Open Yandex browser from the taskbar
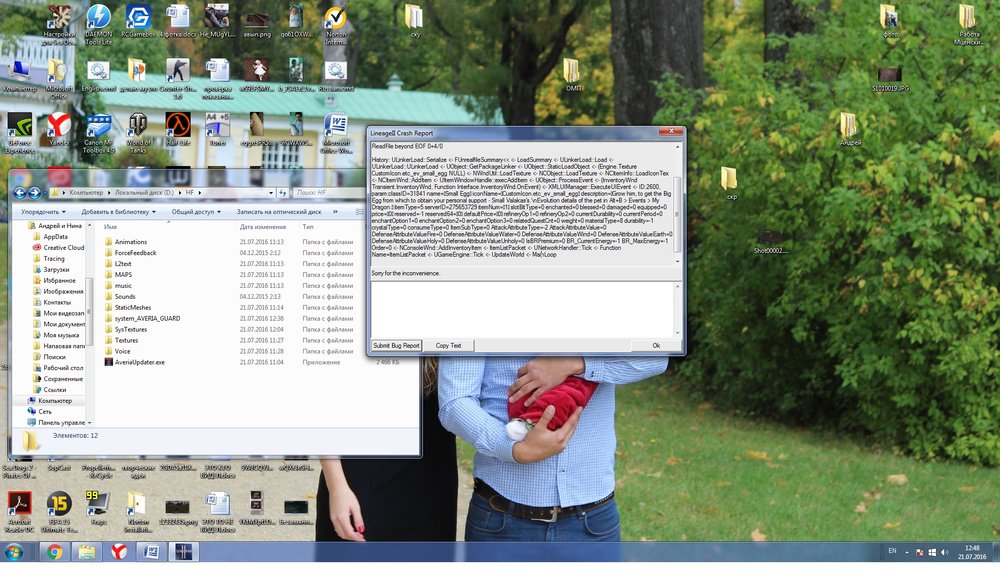The height and width of the screenshot is (583, 1000). [118, 551]
